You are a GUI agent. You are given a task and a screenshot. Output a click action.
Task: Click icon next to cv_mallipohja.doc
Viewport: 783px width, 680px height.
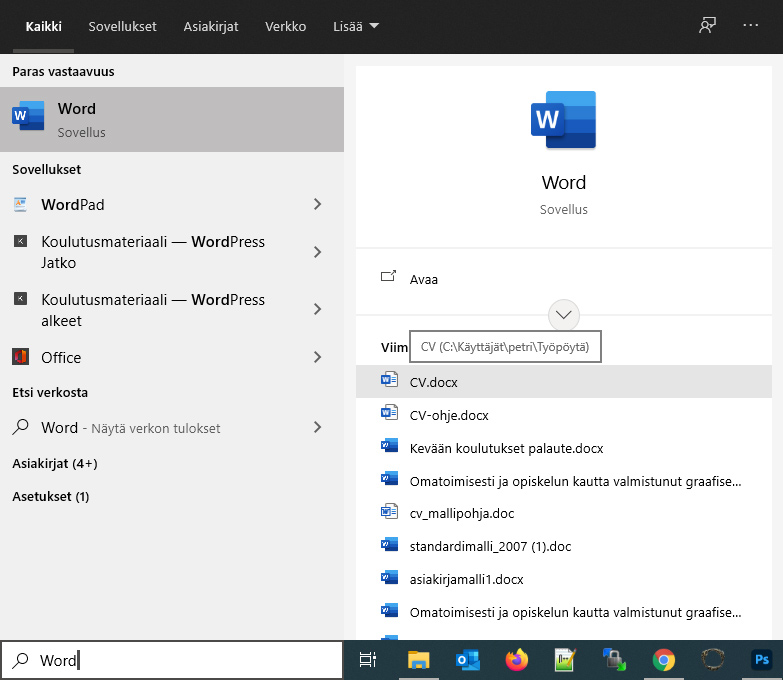[x=389, y=511]
